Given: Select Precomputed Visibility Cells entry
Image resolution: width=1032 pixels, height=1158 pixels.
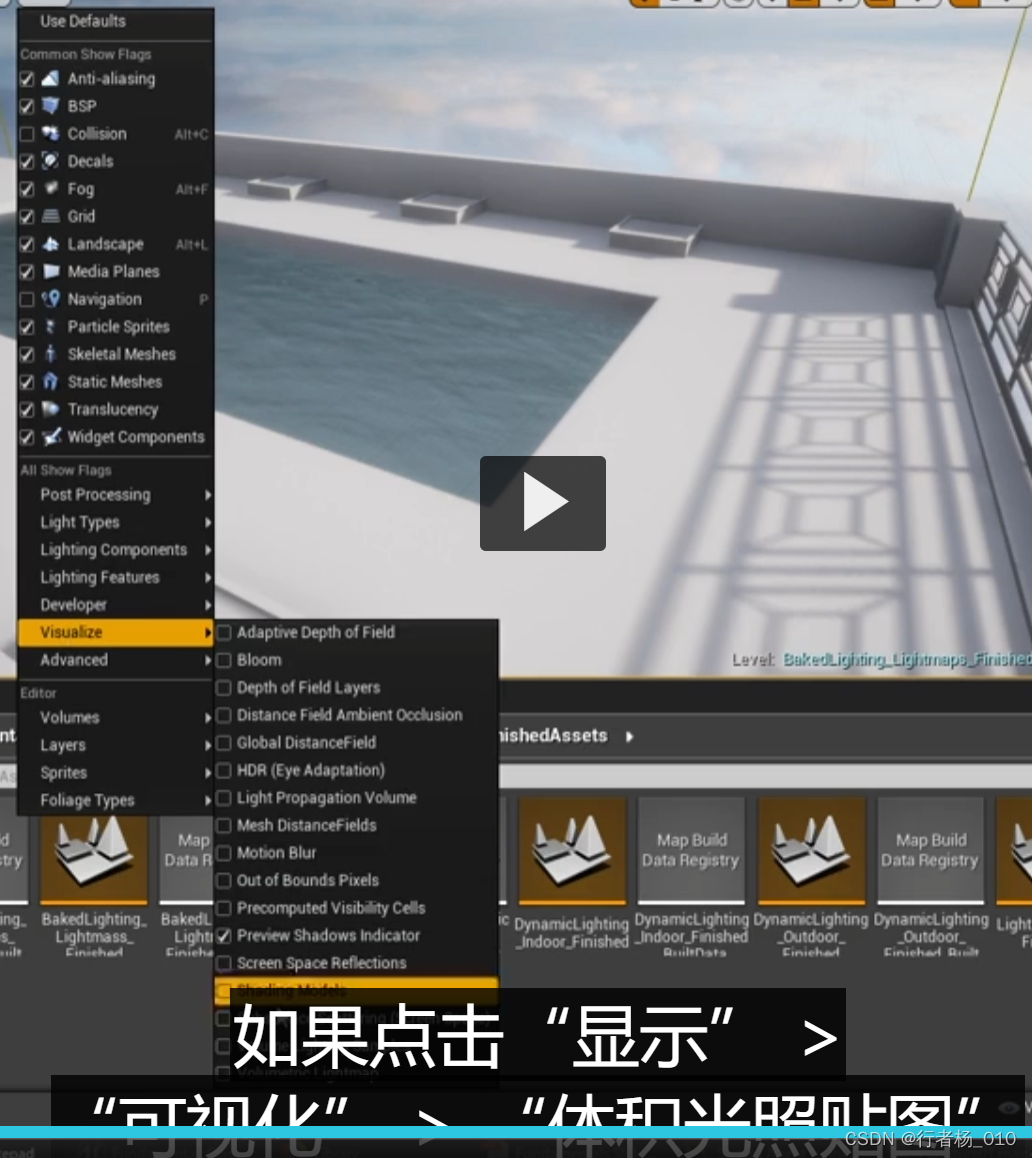Looking at the screenshot, I should (357, 908).
